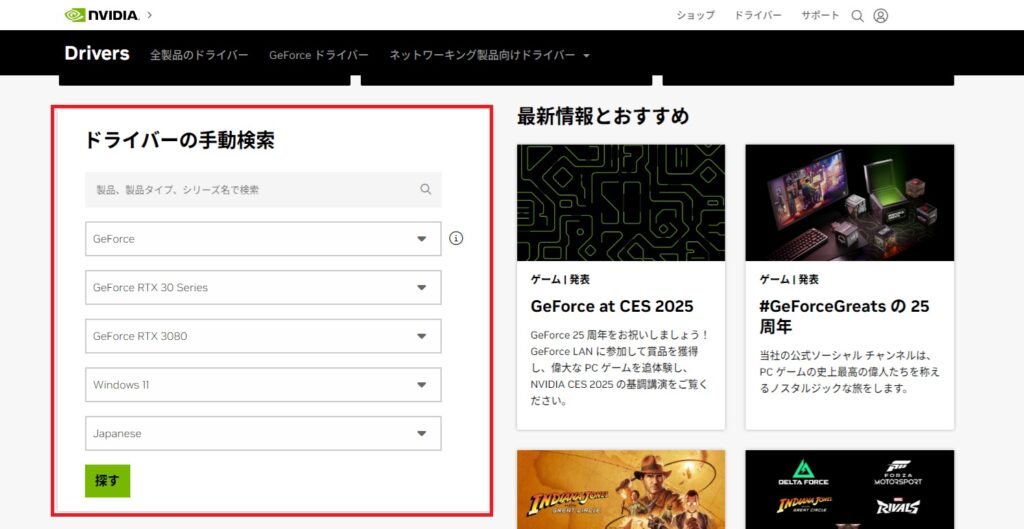
Task: Click the gaming desk GeForceGreats thumbnail
Action: [x=850, y=202]
